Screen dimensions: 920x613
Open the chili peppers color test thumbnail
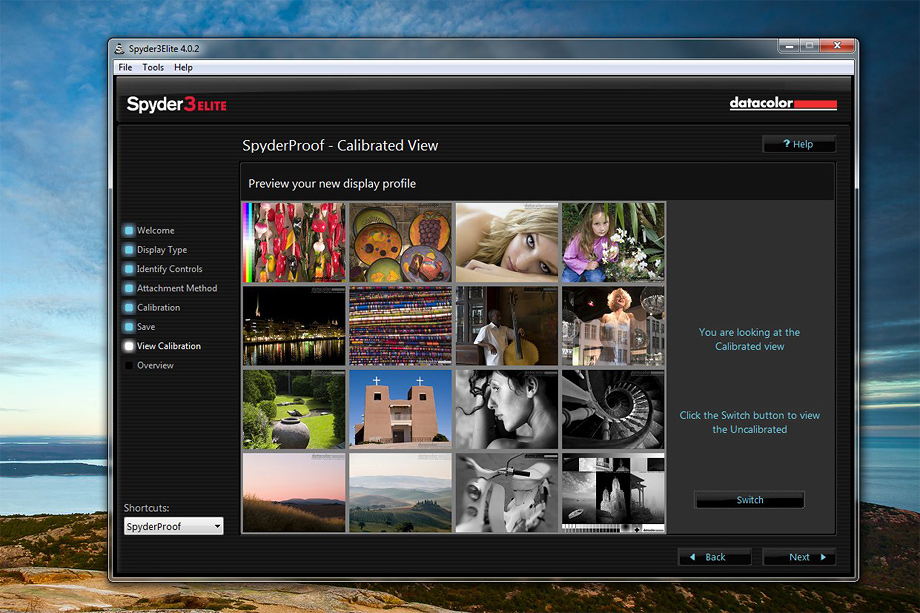point(294,242)
